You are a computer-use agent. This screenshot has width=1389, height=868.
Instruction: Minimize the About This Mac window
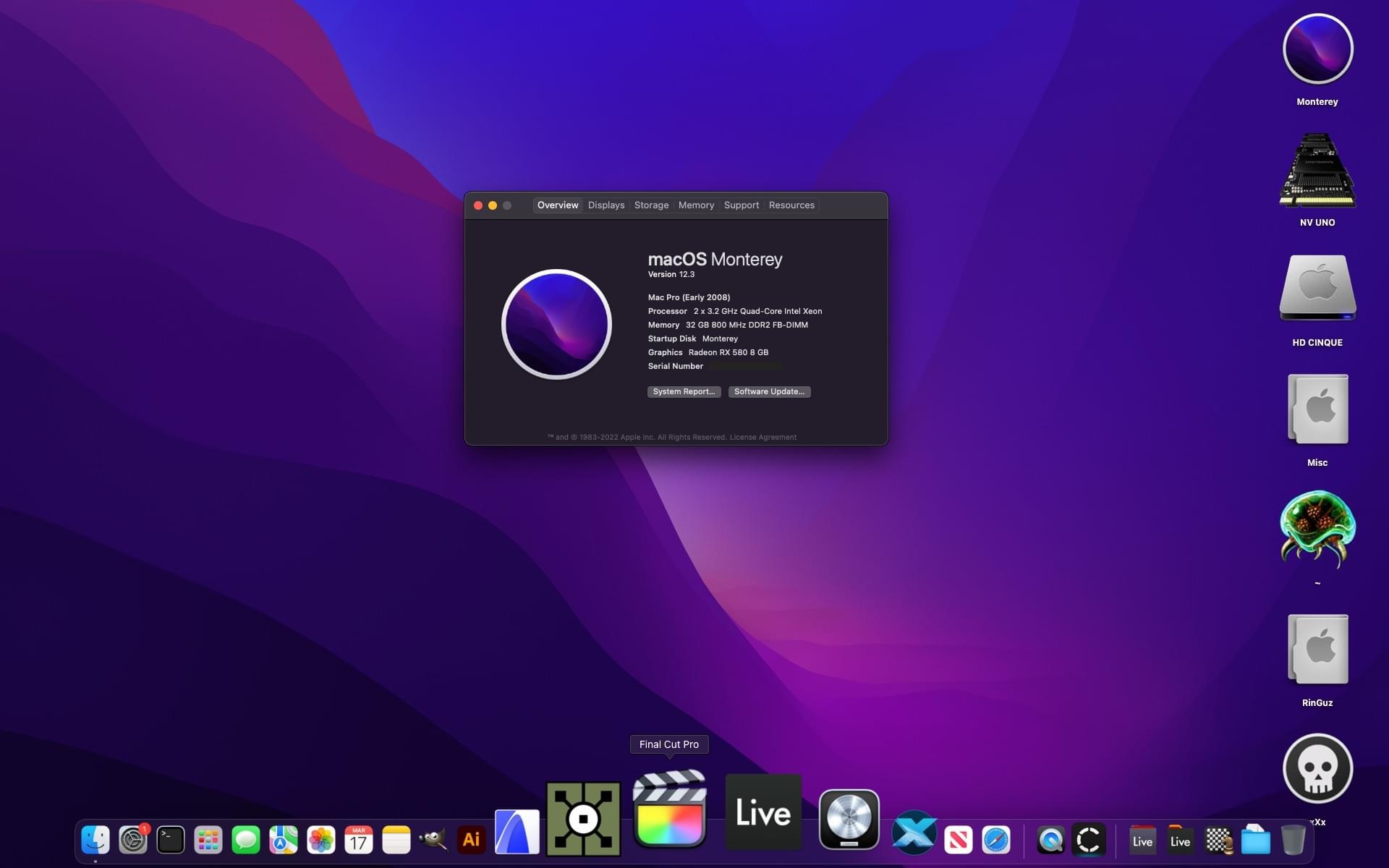point(493,205)
